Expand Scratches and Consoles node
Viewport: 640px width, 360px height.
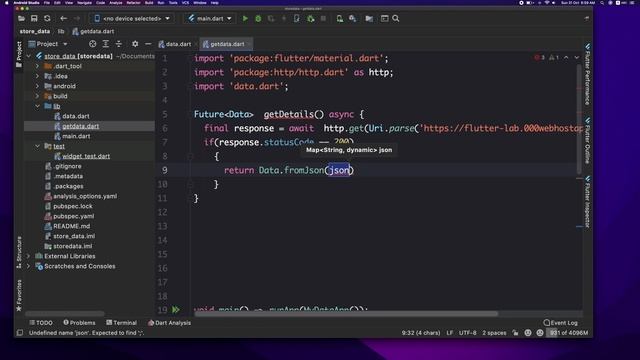pyautogui.click(x=29, y=266)
